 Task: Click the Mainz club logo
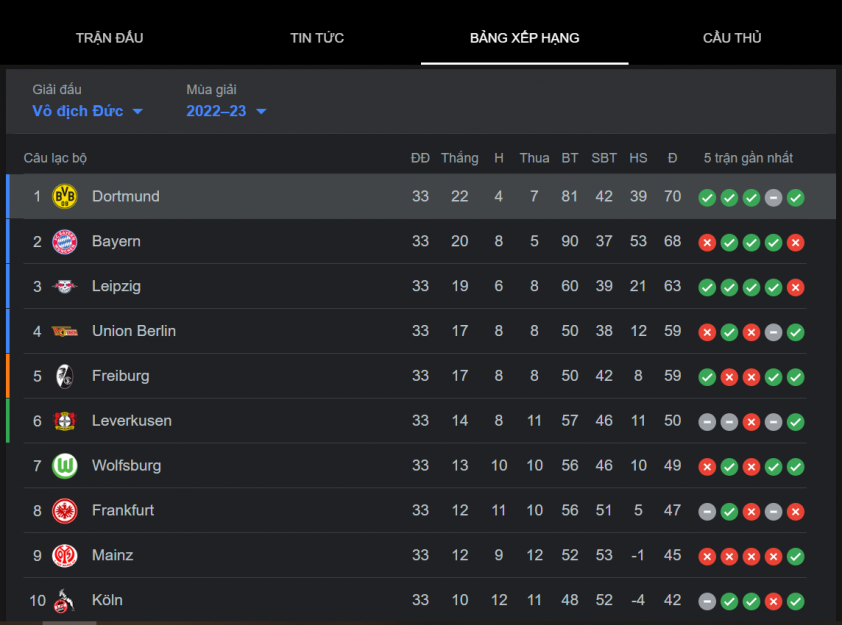64,556
